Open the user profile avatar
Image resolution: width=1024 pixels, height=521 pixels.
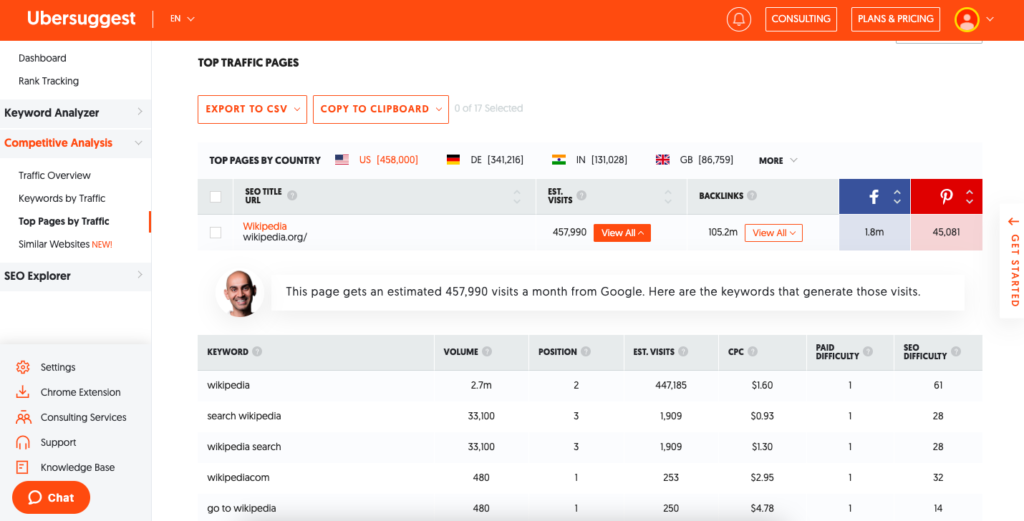click(x=967, y=20)
